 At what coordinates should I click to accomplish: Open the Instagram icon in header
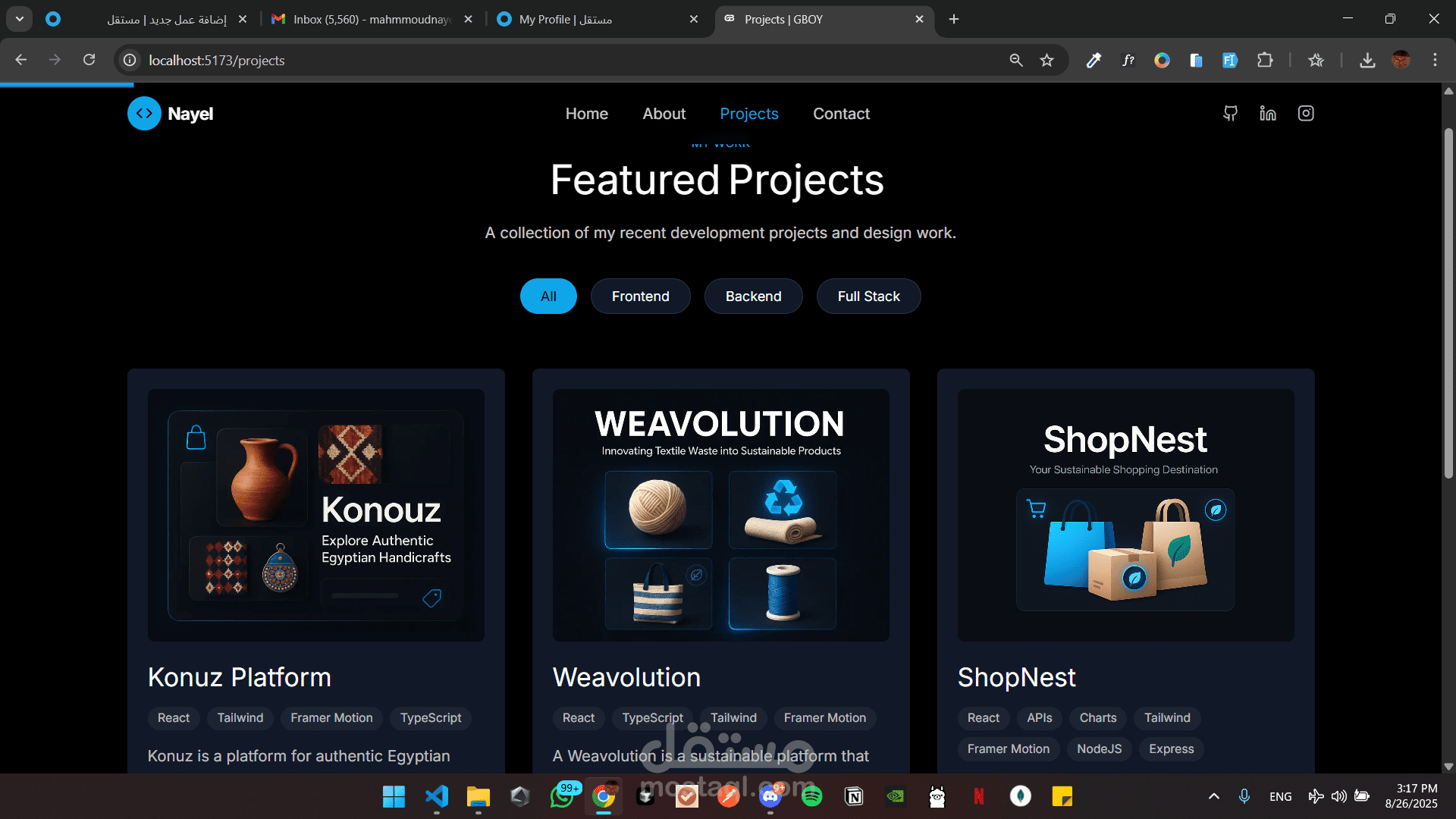pyautogui.click(x=1306, y=114)
